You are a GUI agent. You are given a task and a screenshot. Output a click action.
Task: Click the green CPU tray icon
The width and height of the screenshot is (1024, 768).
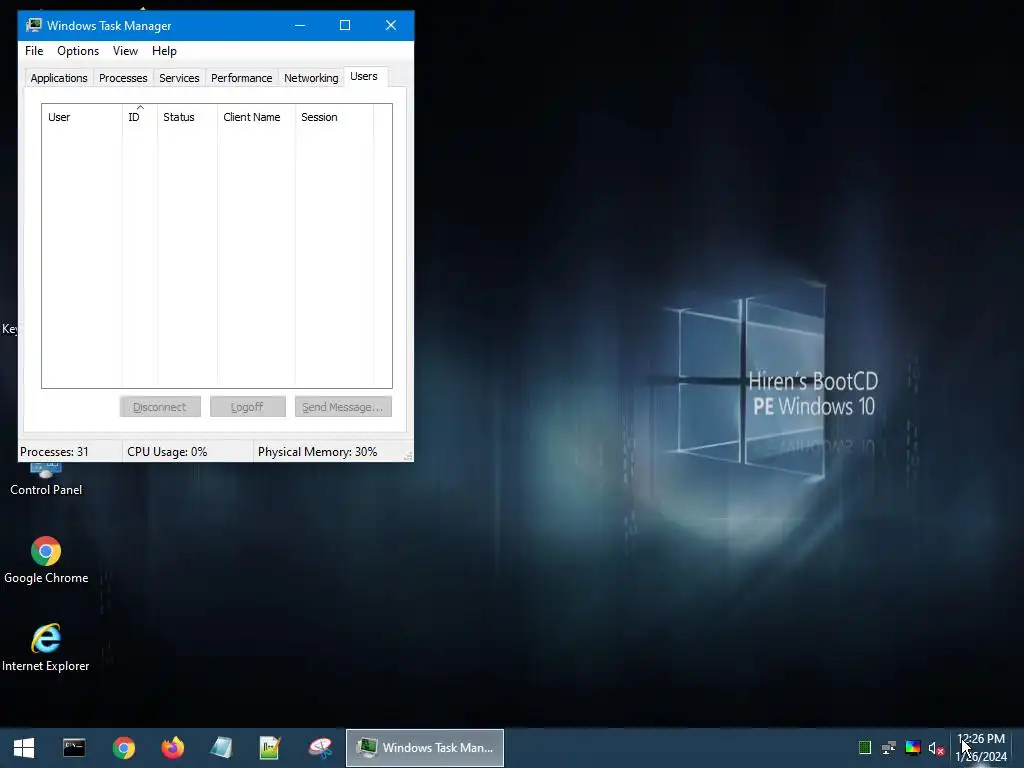(x=865, y=748)
